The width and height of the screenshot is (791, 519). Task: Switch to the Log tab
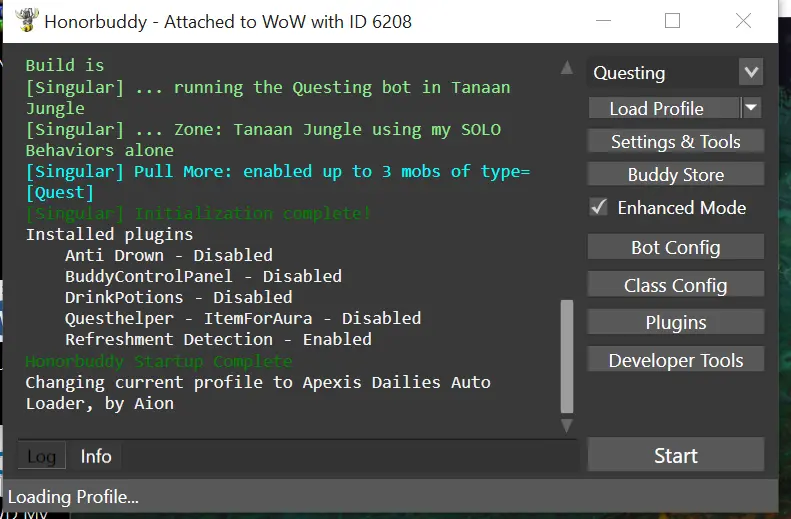[41, 456]
